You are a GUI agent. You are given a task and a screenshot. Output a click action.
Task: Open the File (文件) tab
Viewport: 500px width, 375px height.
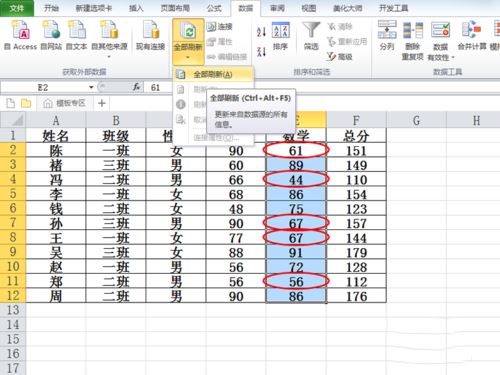click(17, 8)
